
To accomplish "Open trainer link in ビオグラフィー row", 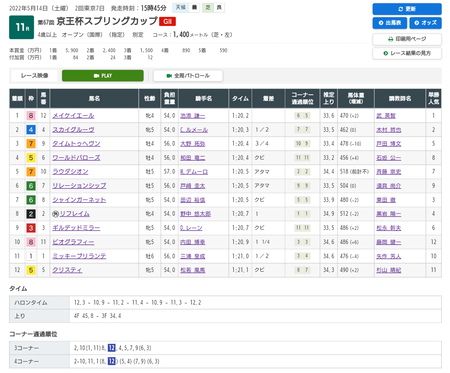I will [389, 242].
